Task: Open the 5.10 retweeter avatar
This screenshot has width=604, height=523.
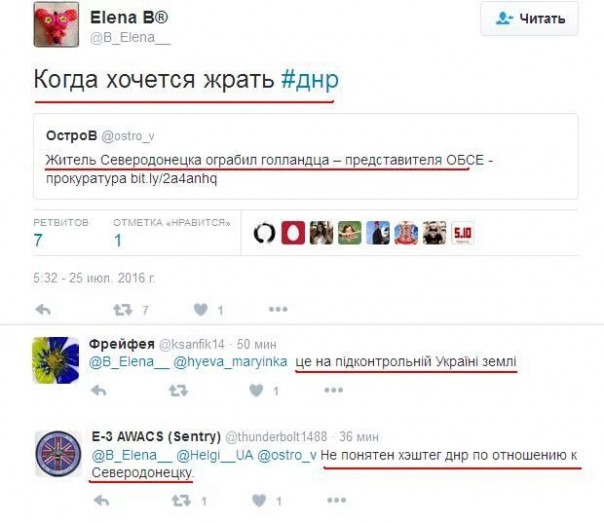Action: point(463,233)
